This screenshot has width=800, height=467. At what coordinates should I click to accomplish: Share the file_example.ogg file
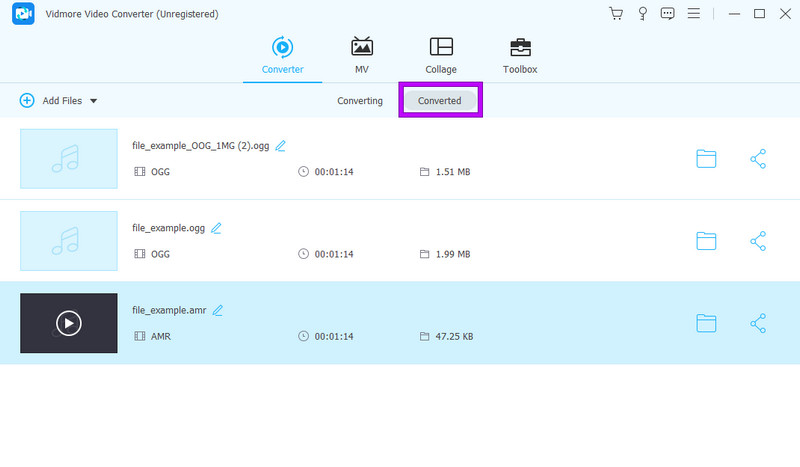tap(758, 240)
